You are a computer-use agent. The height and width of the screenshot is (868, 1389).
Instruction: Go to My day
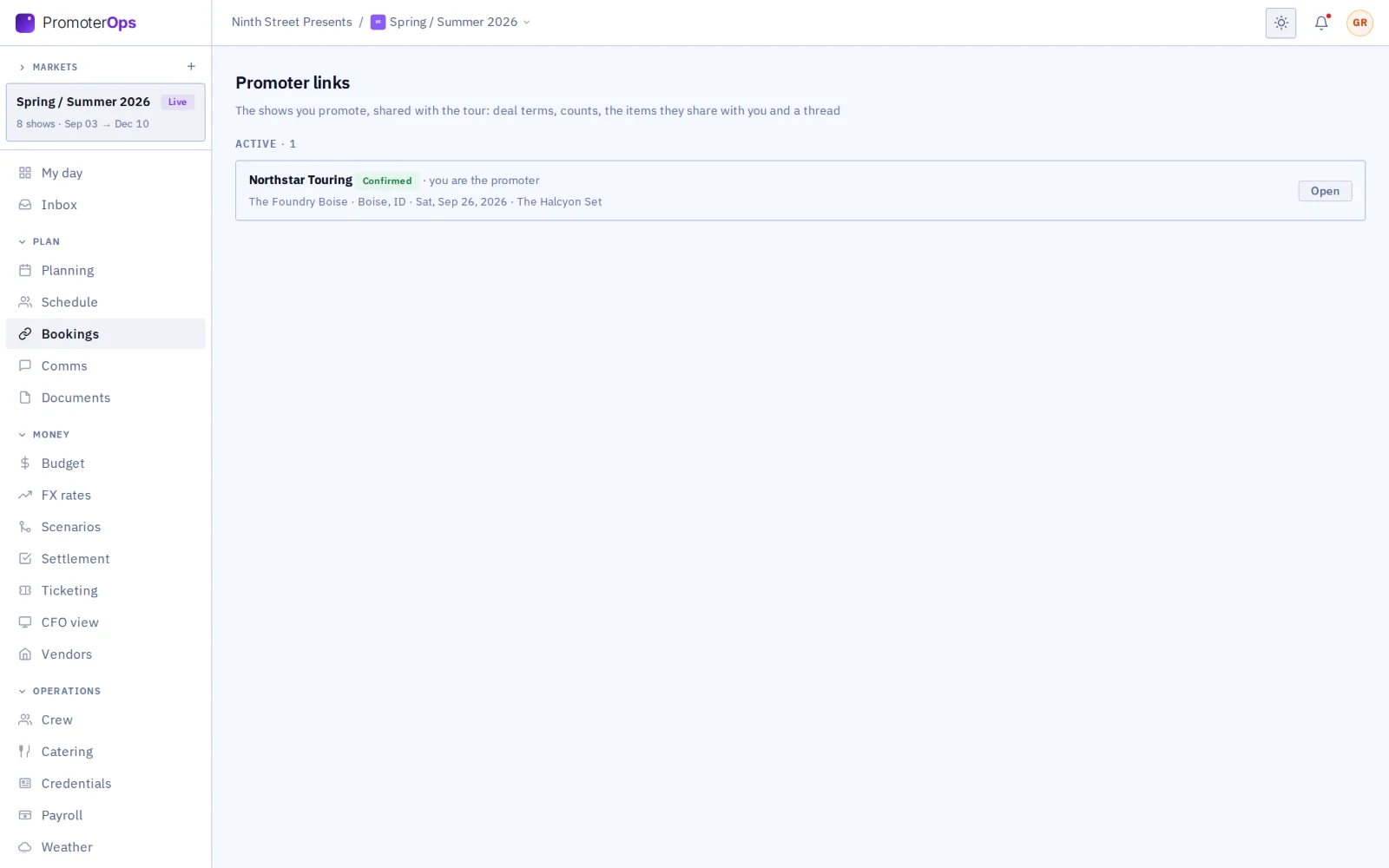coord(106,173)
